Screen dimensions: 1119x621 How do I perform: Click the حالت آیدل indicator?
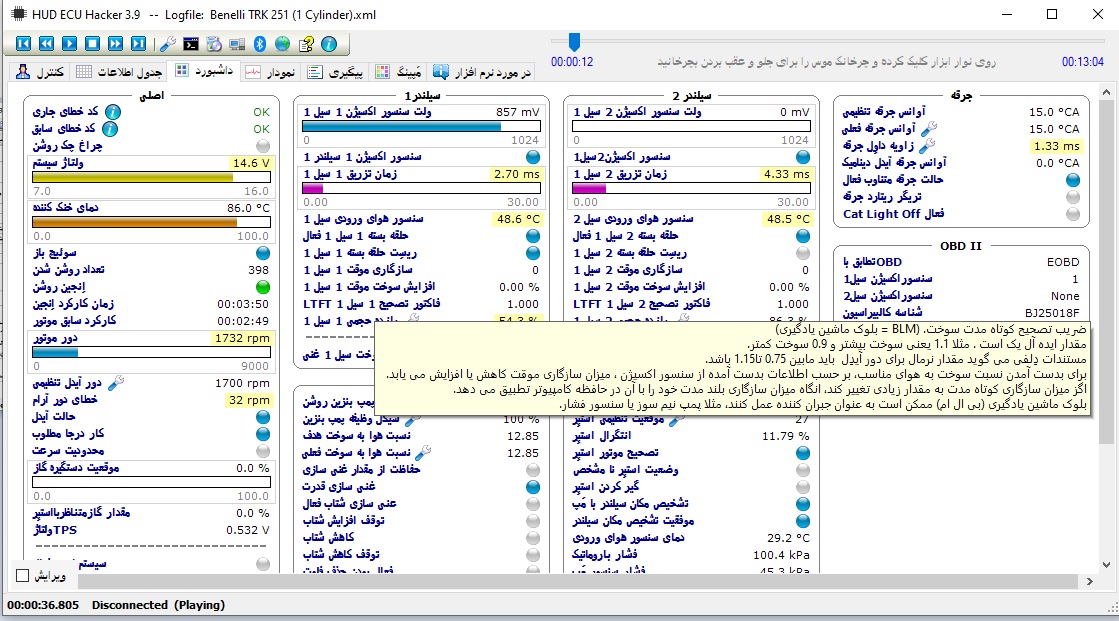pos(263,416)
